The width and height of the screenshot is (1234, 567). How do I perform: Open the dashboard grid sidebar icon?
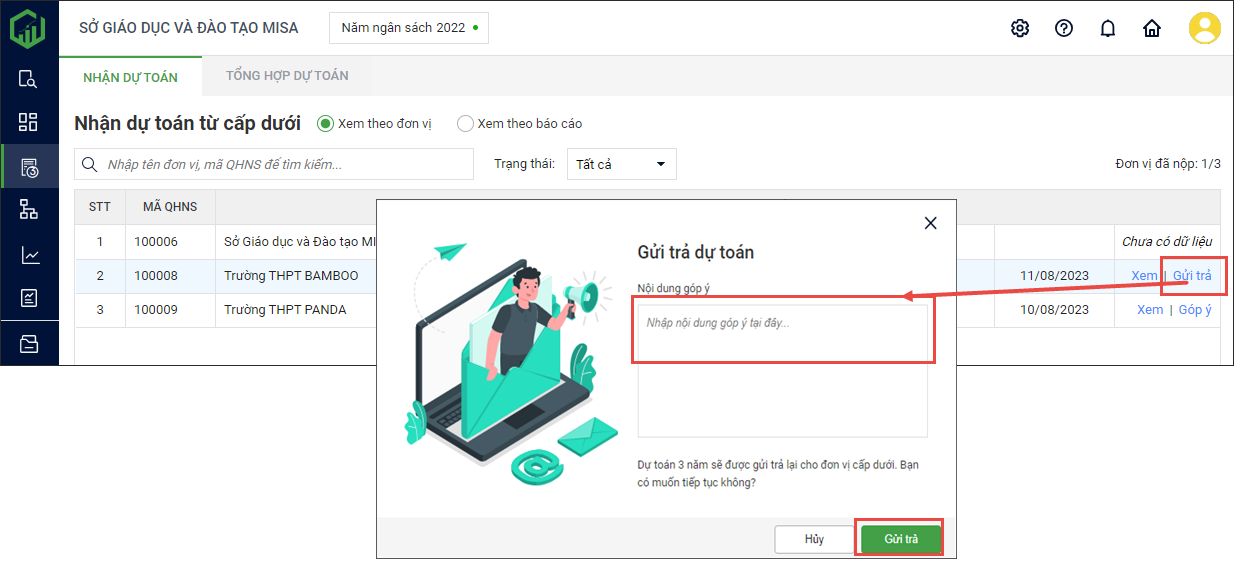(28, 122)
